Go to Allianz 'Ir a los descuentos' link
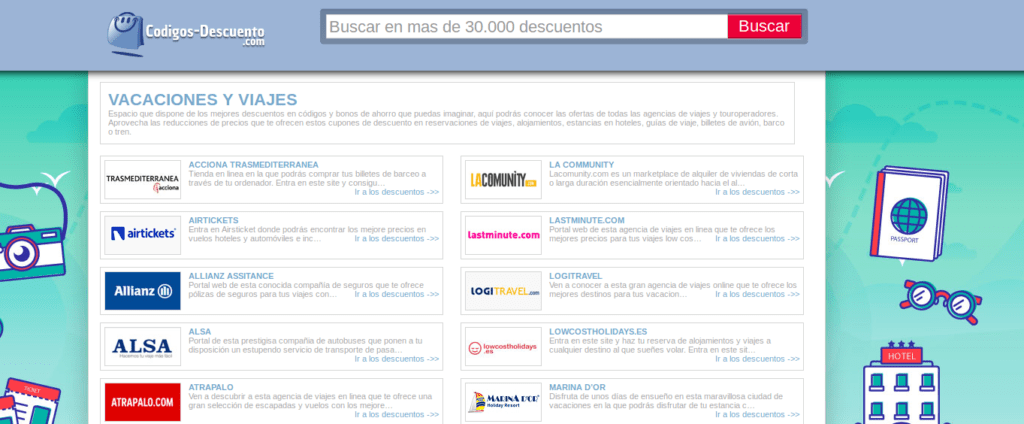 (x=396, y=294)
